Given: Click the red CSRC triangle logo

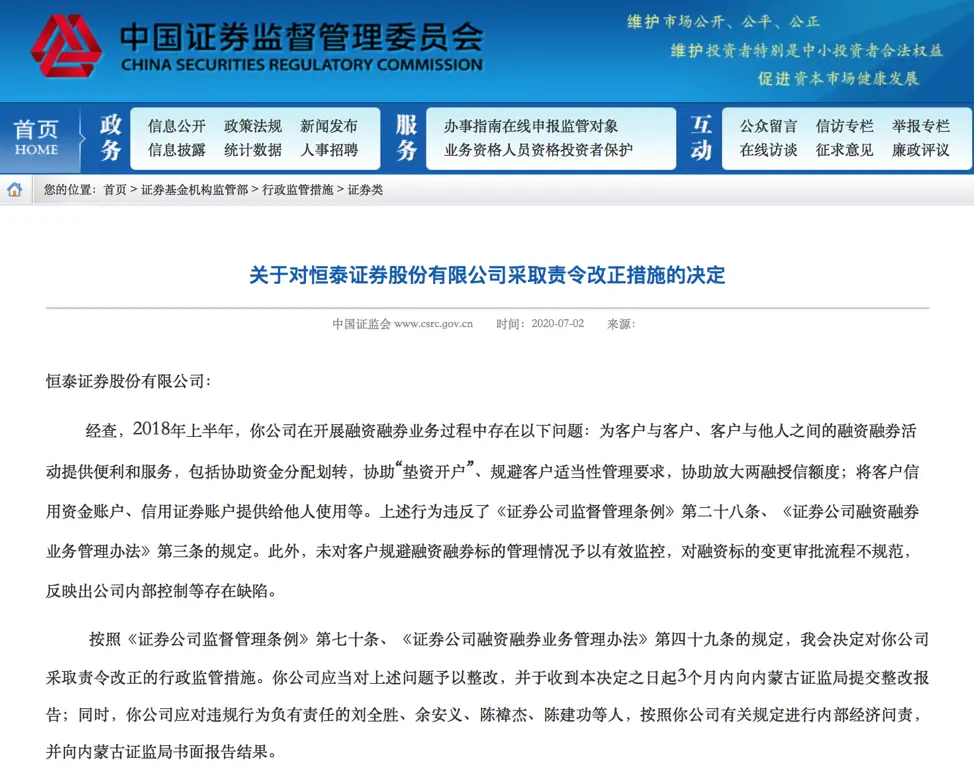Looking at the screenshot, I should pyautogui.click(x=66, y=46).
